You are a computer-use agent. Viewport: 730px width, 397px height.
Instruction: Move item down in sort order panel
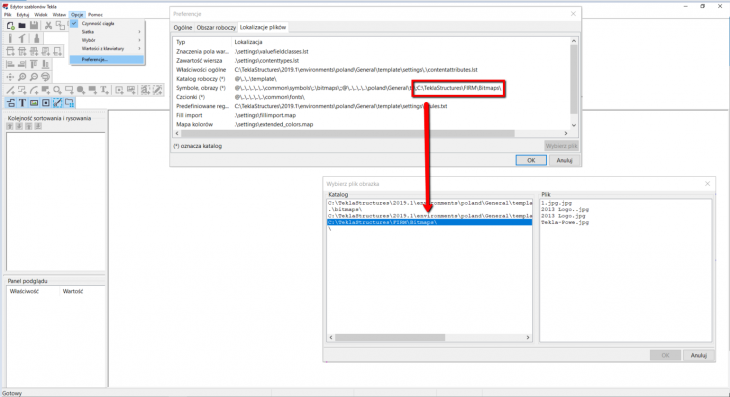pos(19,126)
